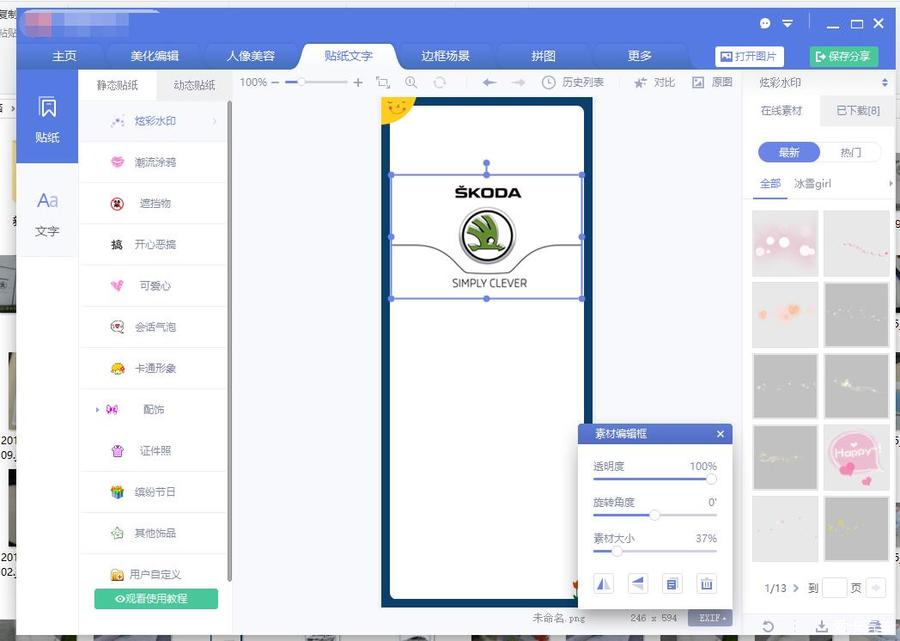Switch to the 主页 tab

(x=64, y=56)
